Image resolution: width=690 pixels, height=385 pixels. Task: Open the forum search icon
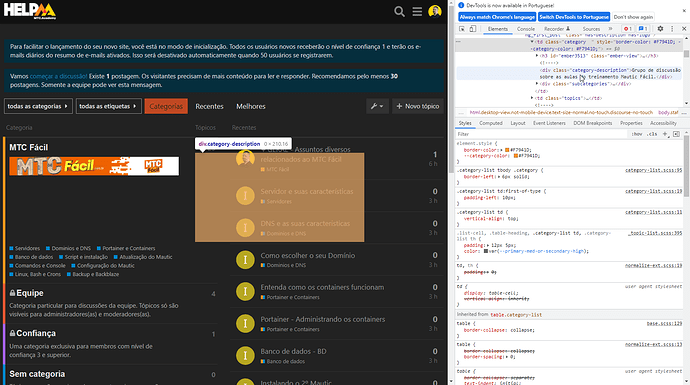tap(399, 11)
